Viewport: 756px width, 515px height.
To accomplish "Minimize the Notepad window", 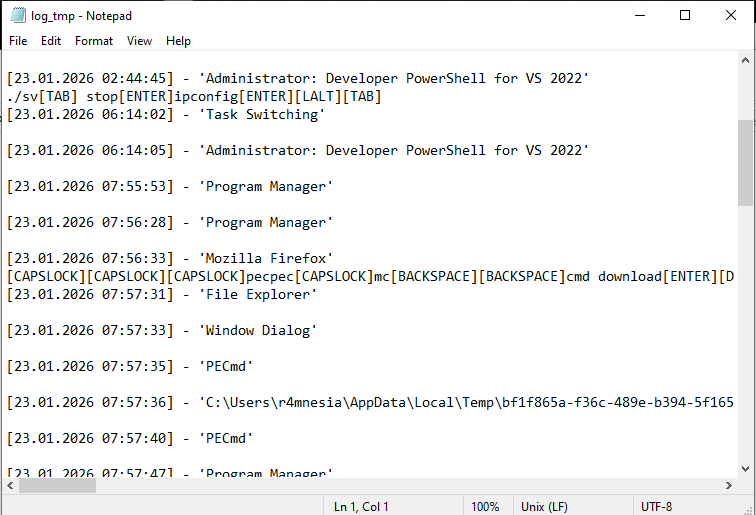I will (x=639, y=15).
